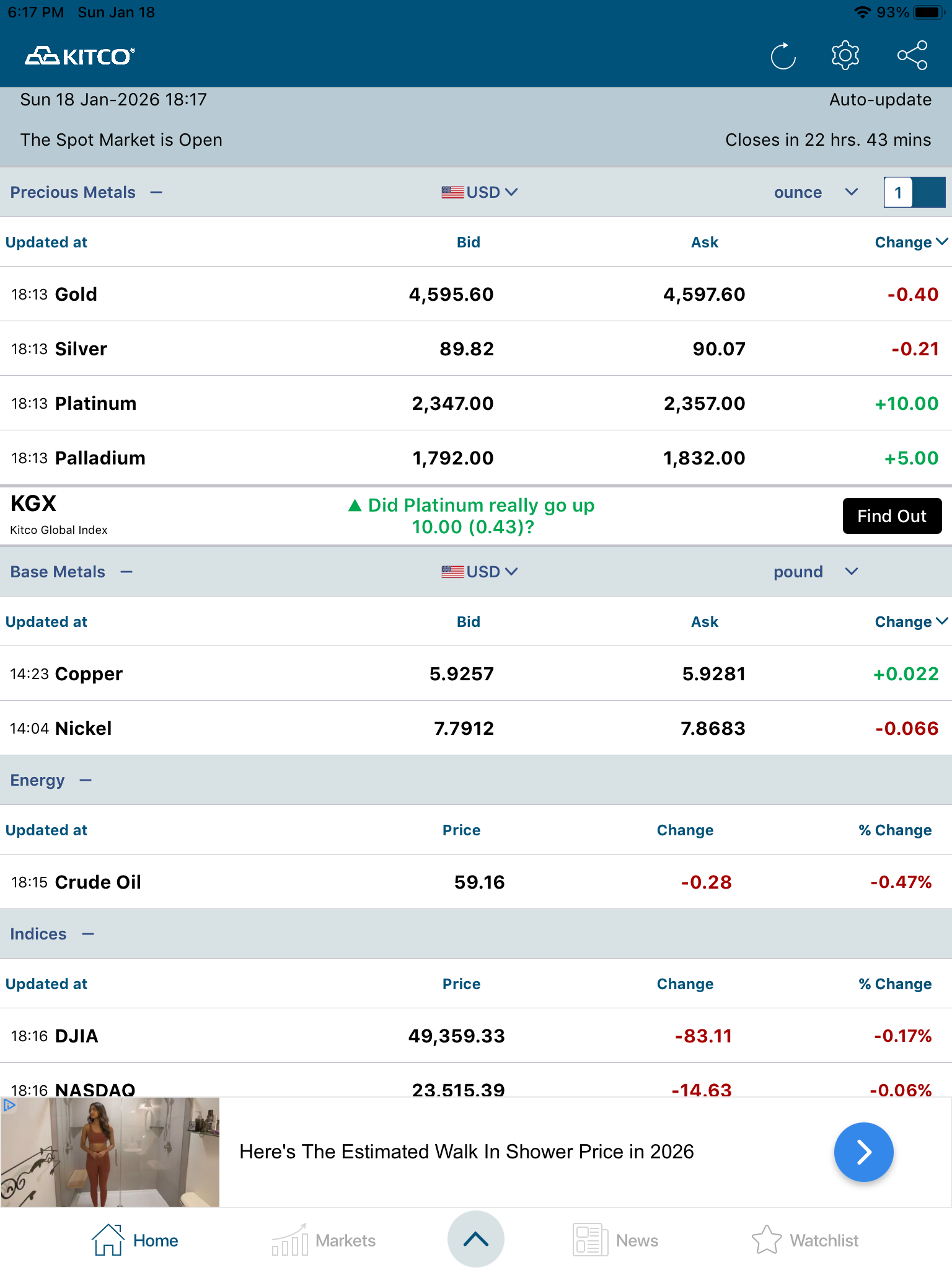Tap the Kitco logo
The image size is (952, 1270).
(x=80, y=56)
